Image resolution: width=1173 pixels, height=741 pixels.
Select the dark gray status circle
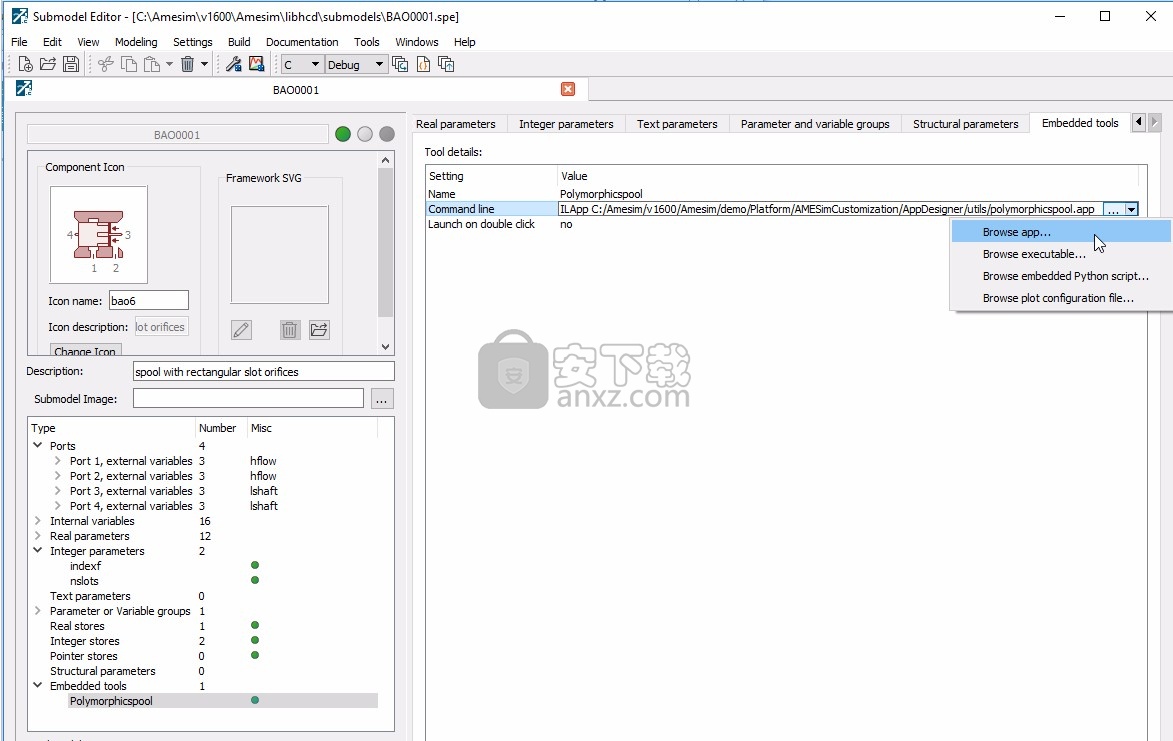tap(387, 134)
